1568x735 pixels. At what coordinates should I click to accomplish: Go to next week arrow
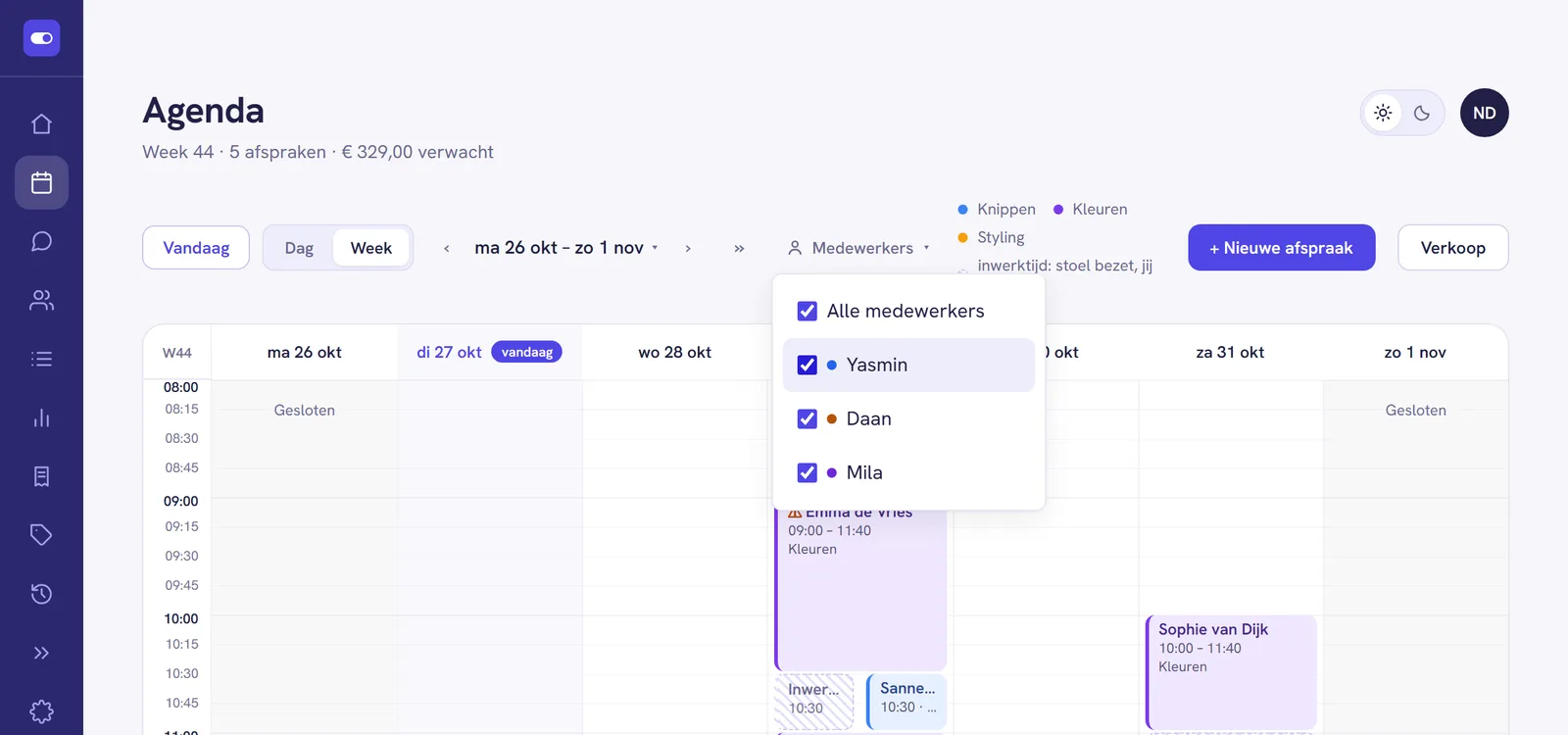click(x=688, y=248)
